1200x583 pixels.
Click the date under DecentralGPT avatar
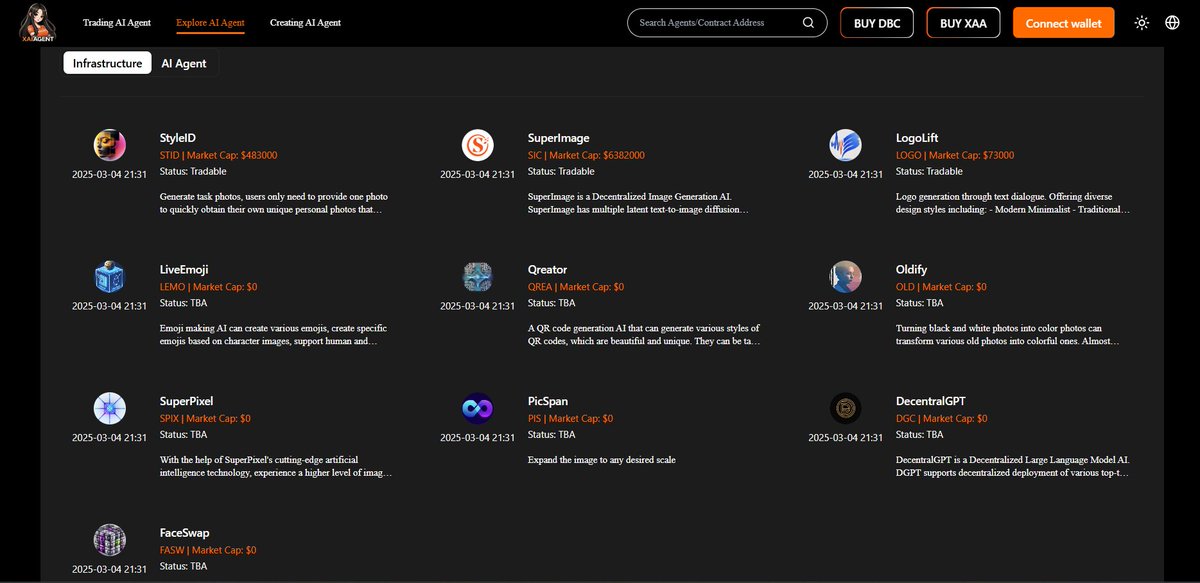846,437
